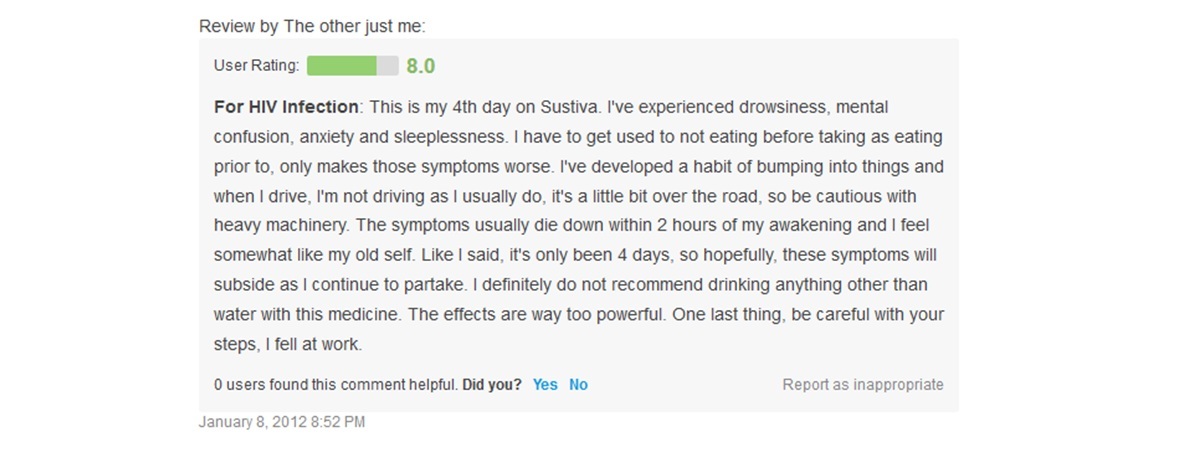Image resolution: width=1196 pixels, height=458 pixels.
Task: Click the User Rating label
Action: 256,66
